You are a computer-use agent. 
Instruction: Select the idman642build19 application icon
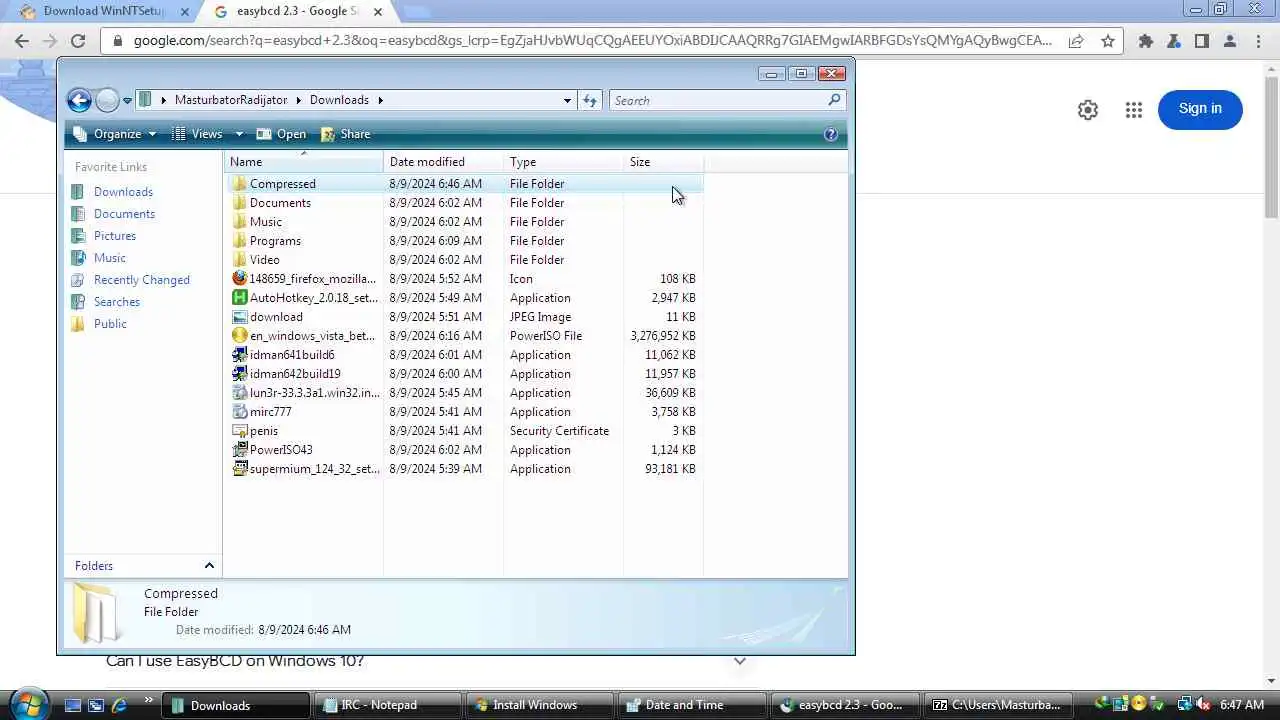239,374
